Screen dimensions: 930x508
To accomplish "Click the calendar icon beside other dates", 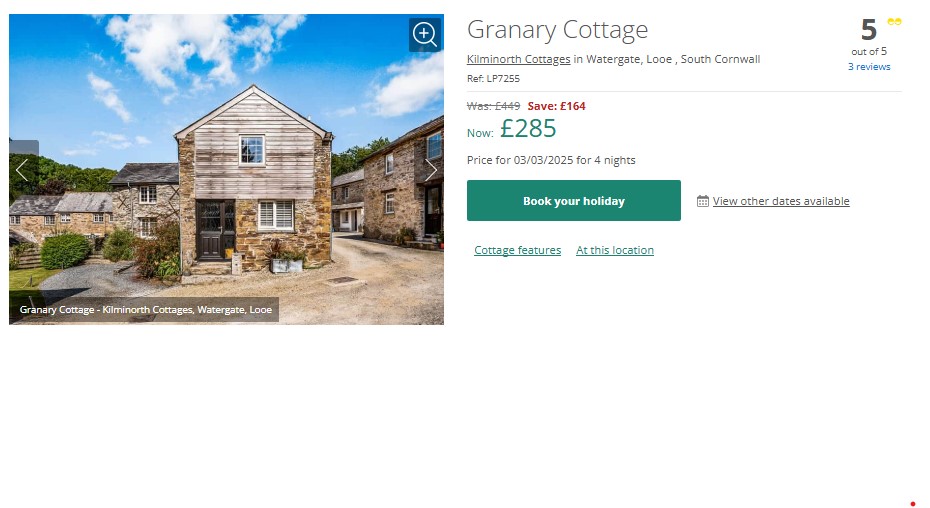I will [703, 201].
